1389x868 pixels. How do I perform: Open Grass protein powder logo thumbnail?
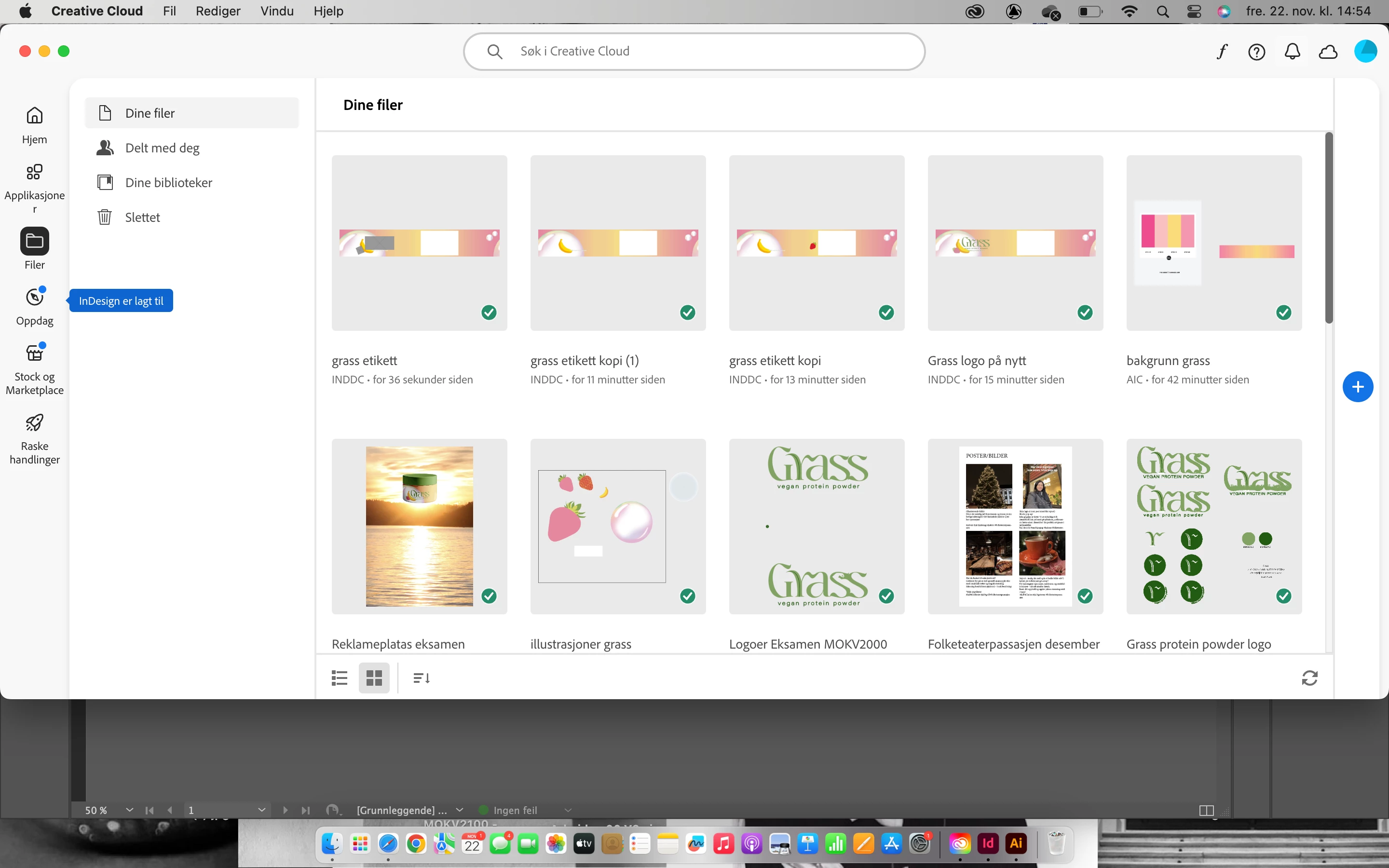[1214, 527]
